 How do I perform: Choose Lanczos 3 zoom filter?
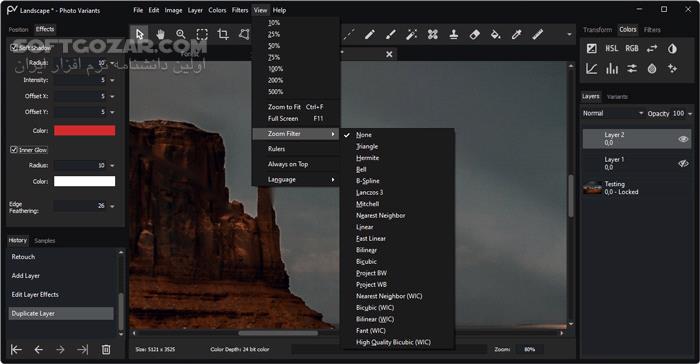[369, 192]
